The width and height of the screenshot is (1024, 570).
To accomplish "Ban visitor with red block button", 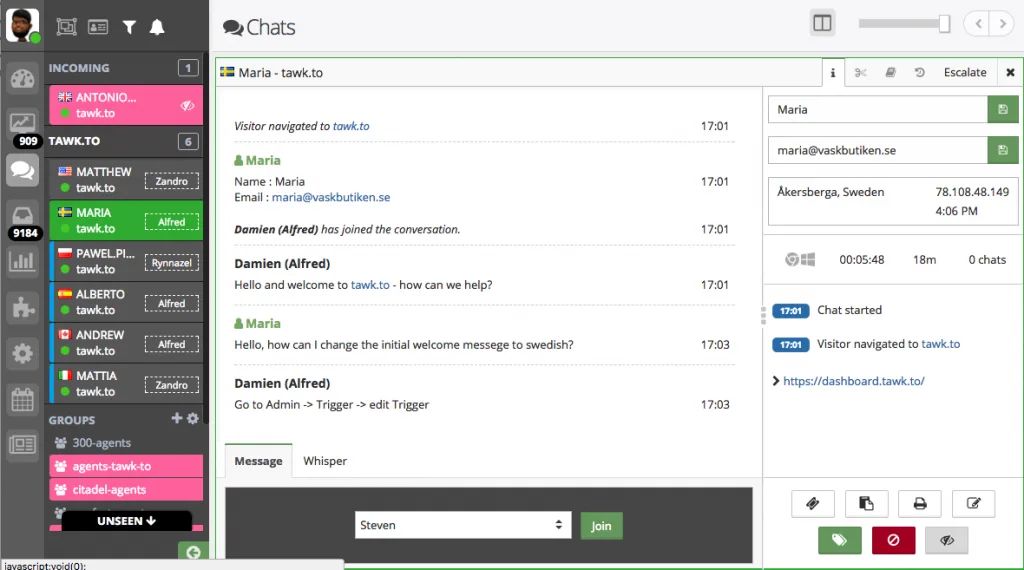I will coord(893,540).
